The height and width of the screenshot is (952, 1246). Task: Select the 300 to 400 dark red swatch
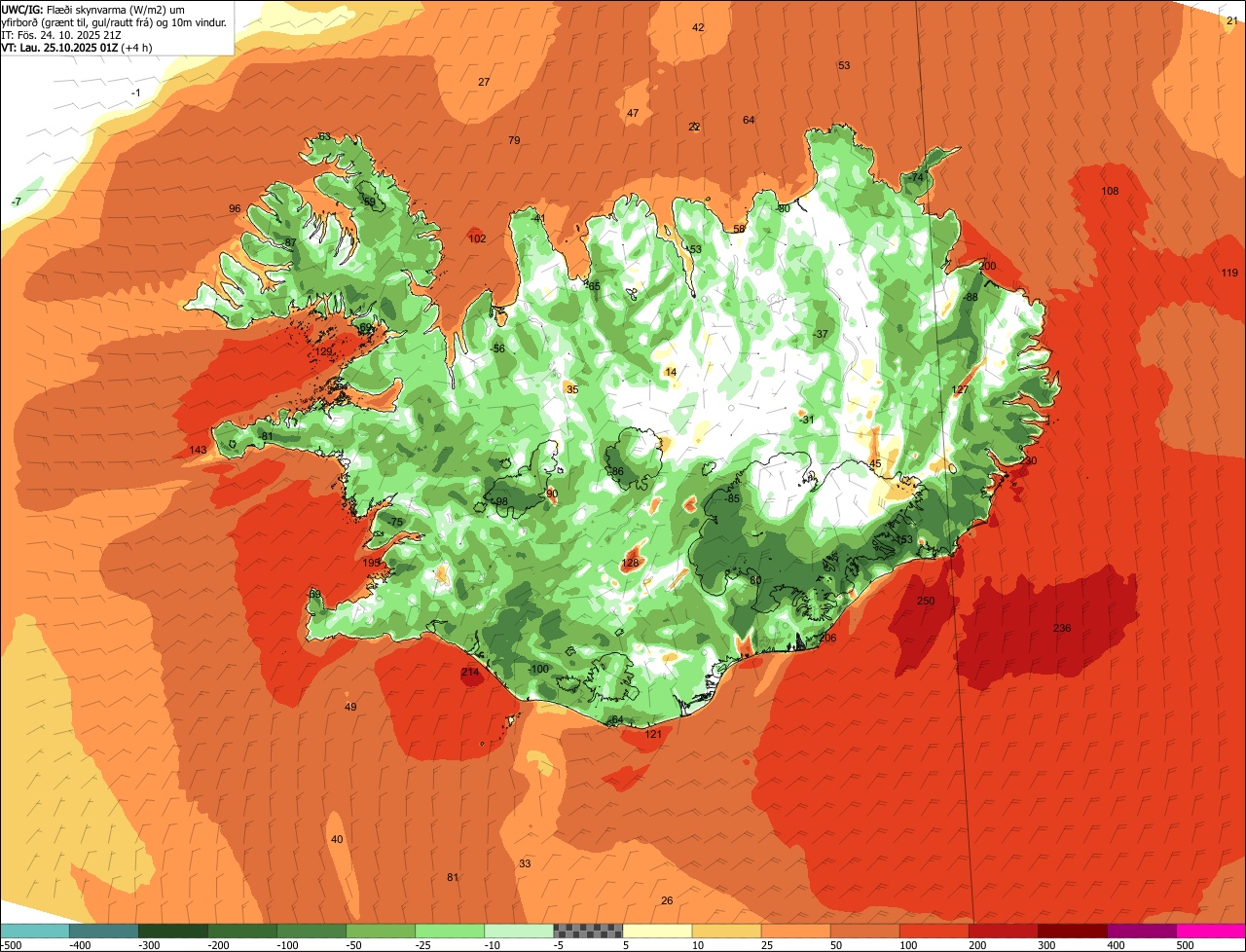tap(1072, 931)
